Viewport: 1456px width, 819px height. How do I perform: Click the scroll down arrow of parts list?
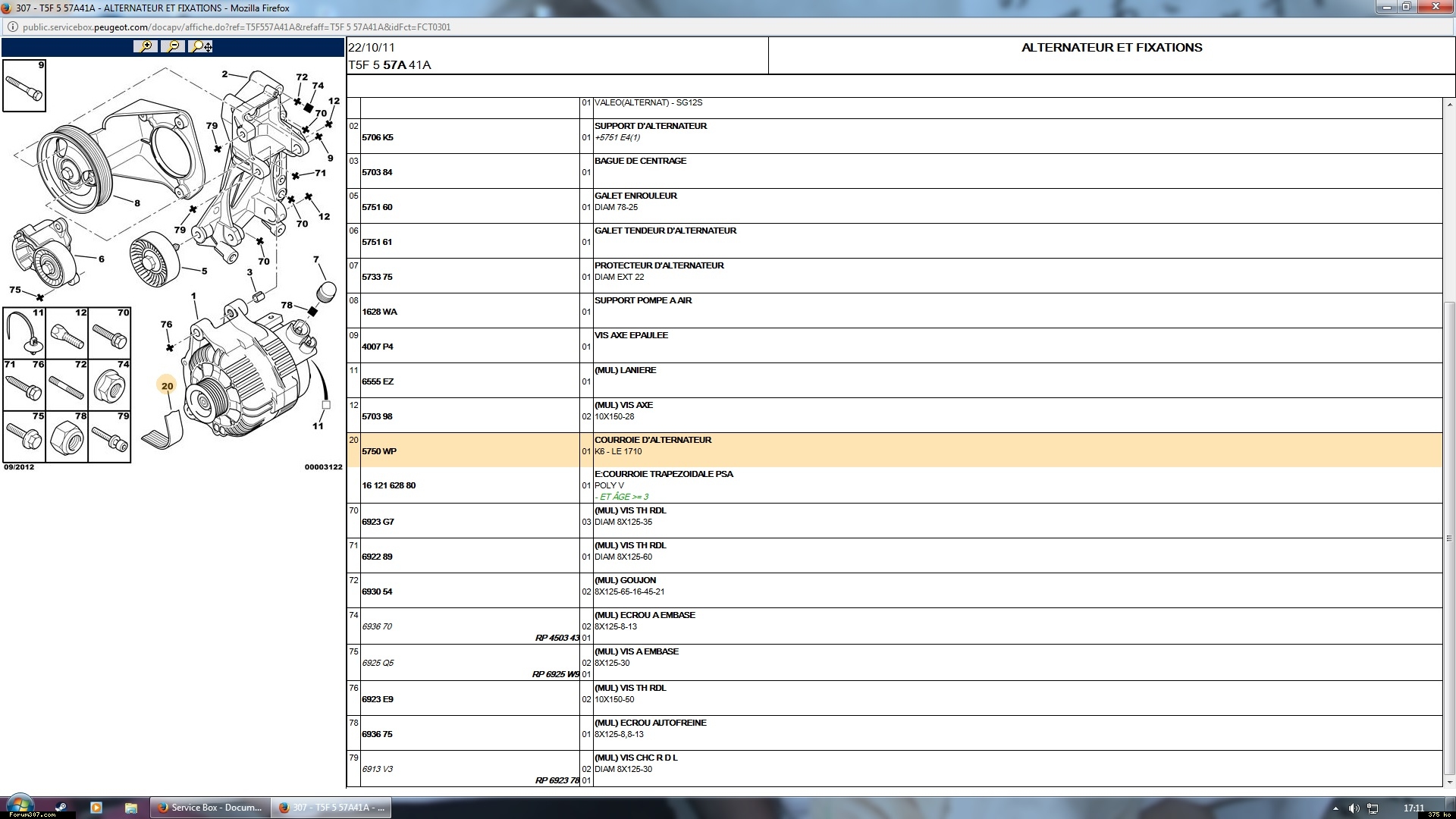click(1449, 782)
